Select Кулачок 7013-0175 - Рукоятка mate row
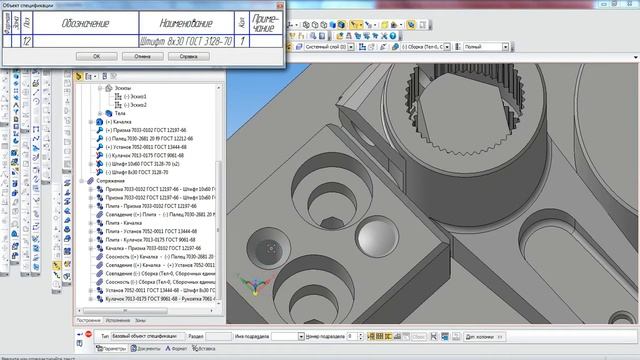Viewport: 640px width, 360px height. [x=160, y=299]
